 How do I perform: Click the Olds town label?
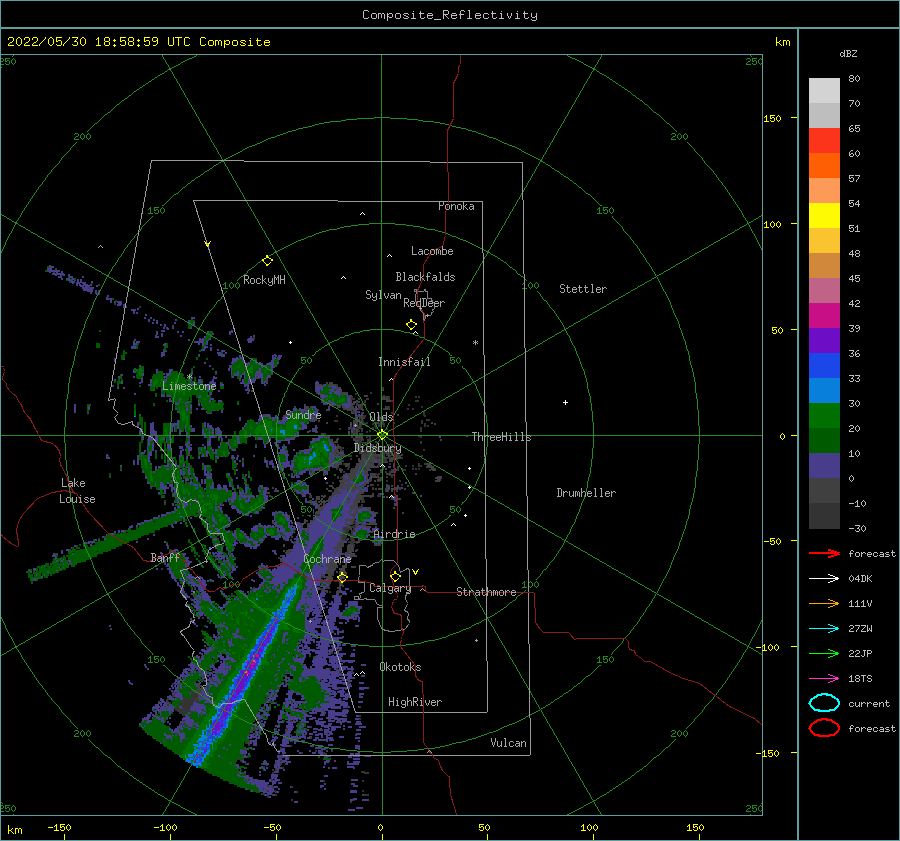tap(381, 417)
